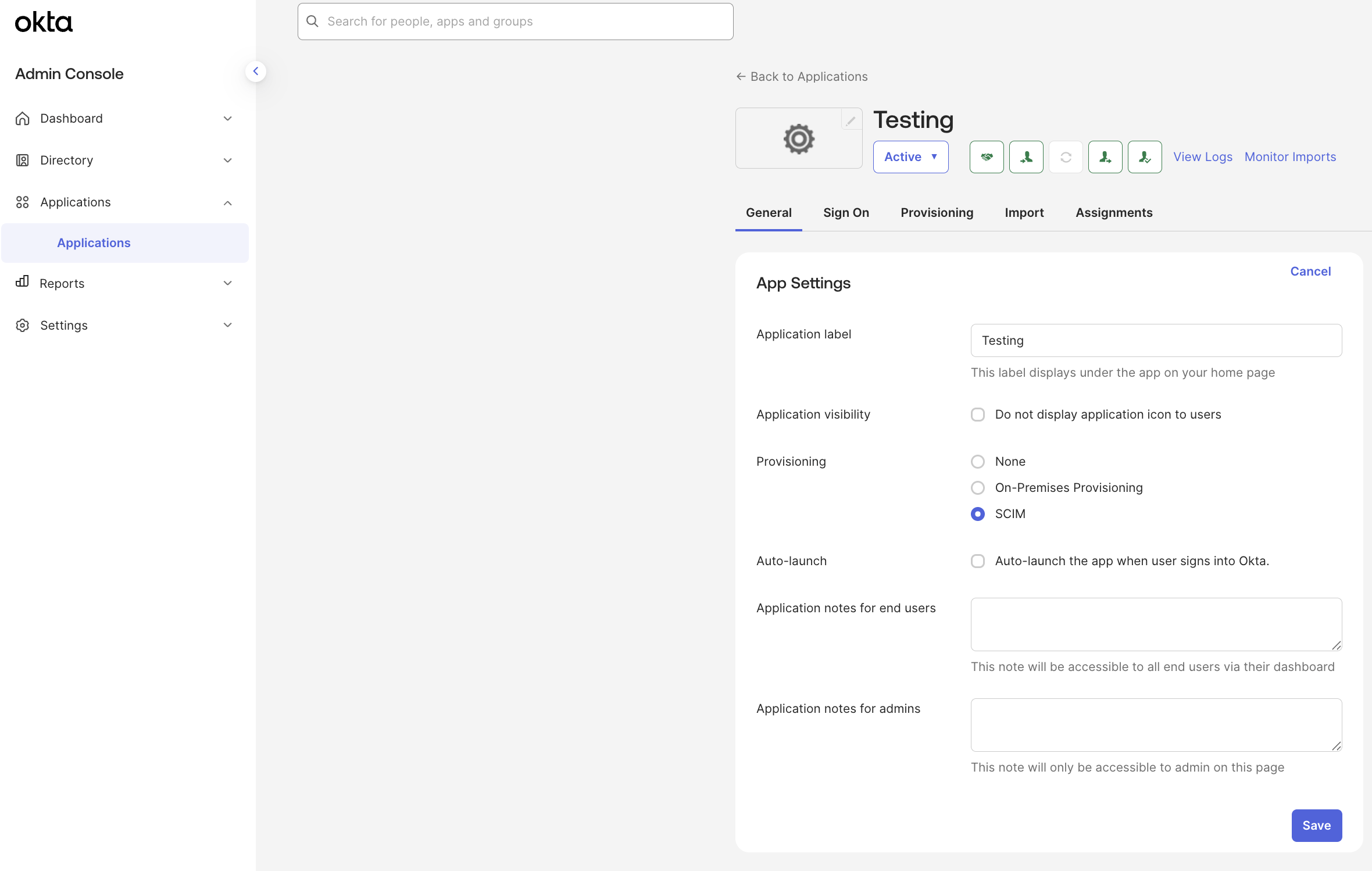The height and width of the screenshot is (871, 1372).
Task: Click the greyed sync arrows icon button
Action: click(x=1066, y=157)
